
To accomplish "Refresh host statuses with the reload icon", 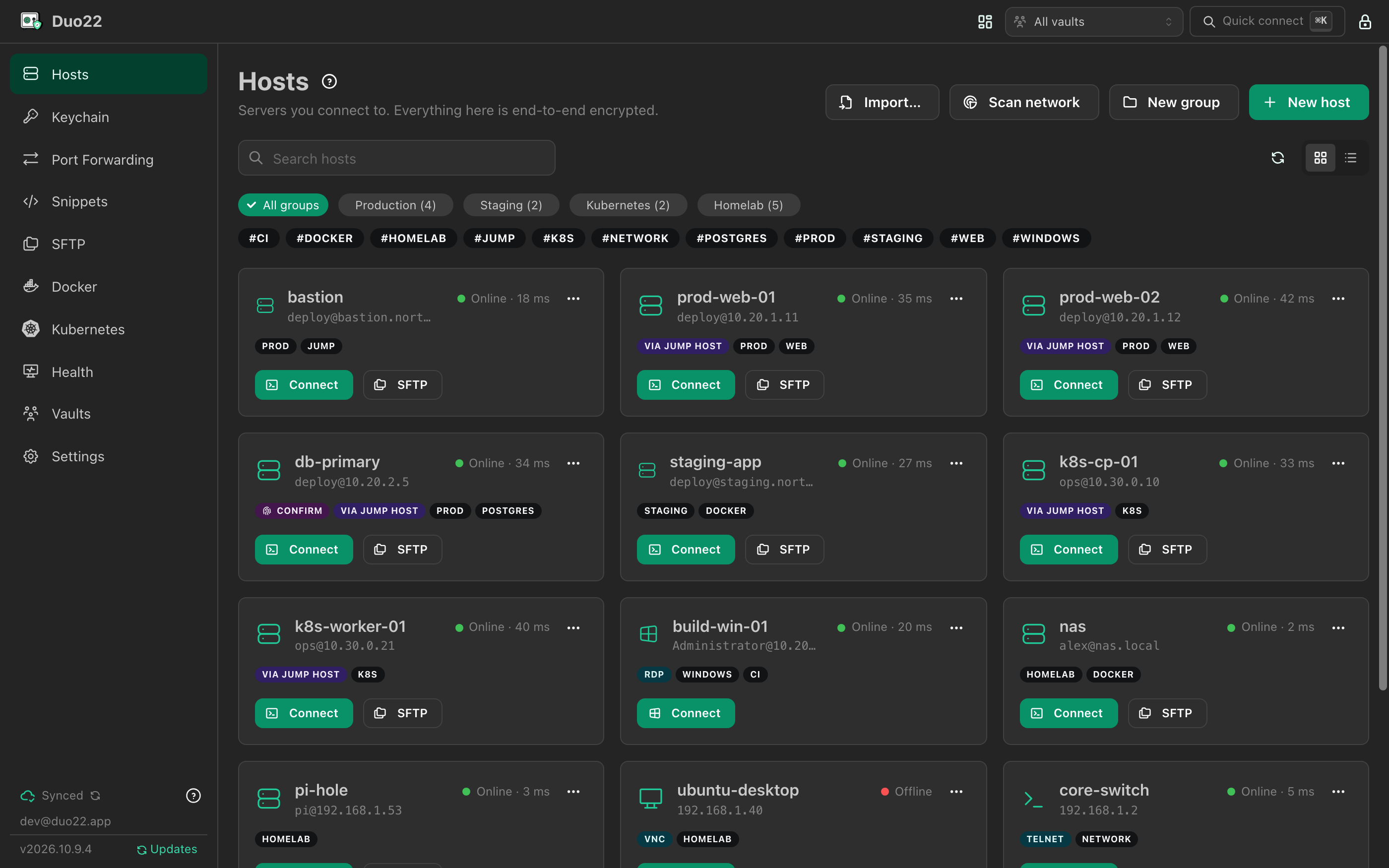I will [x=1278, y=158].
